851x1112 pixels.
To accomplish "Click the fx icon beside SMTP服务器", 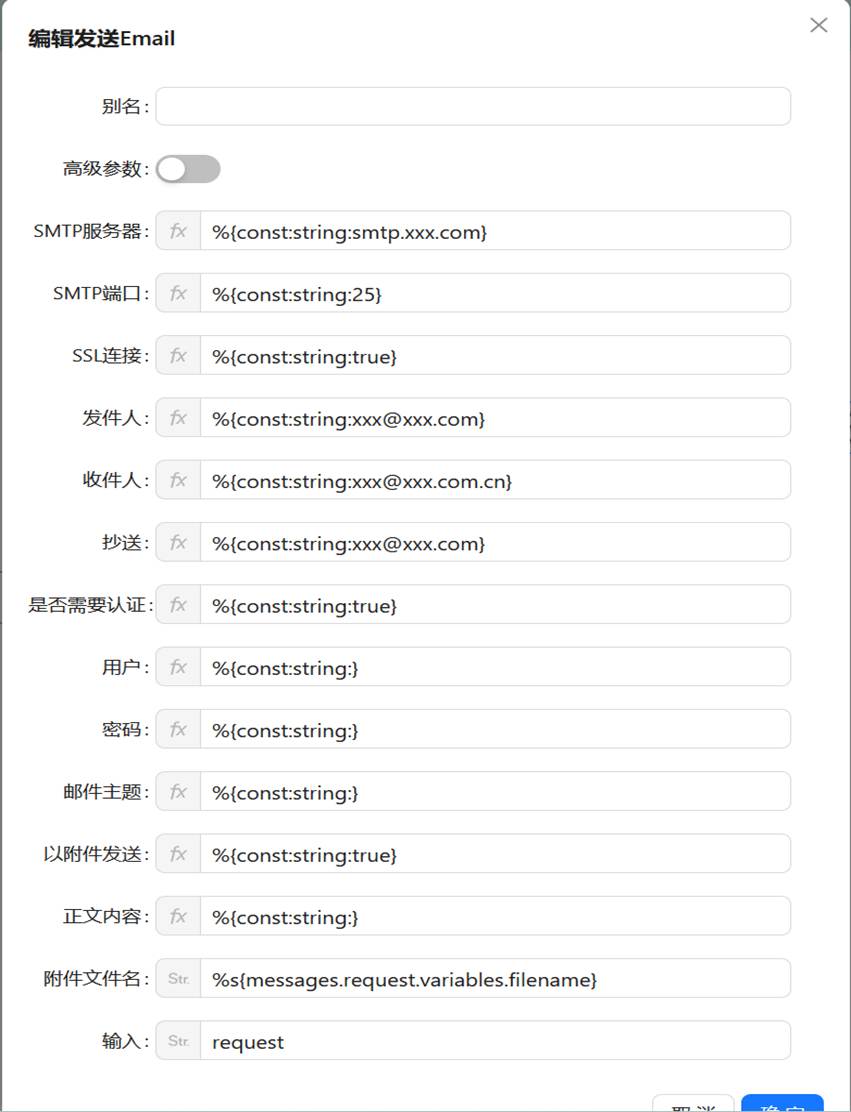I will point(178,231).
